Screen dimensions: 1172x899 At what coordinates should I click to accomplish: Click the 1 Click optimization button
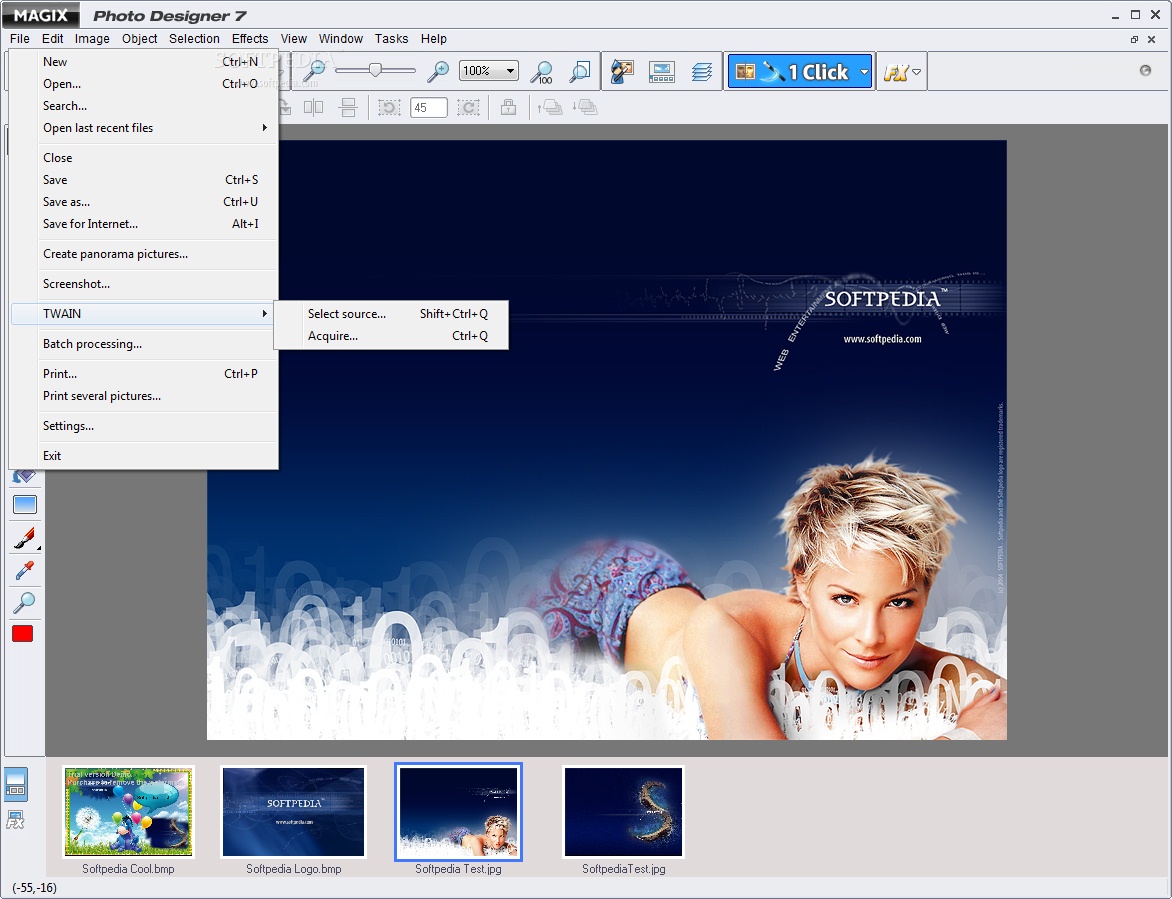coord(792,72)
